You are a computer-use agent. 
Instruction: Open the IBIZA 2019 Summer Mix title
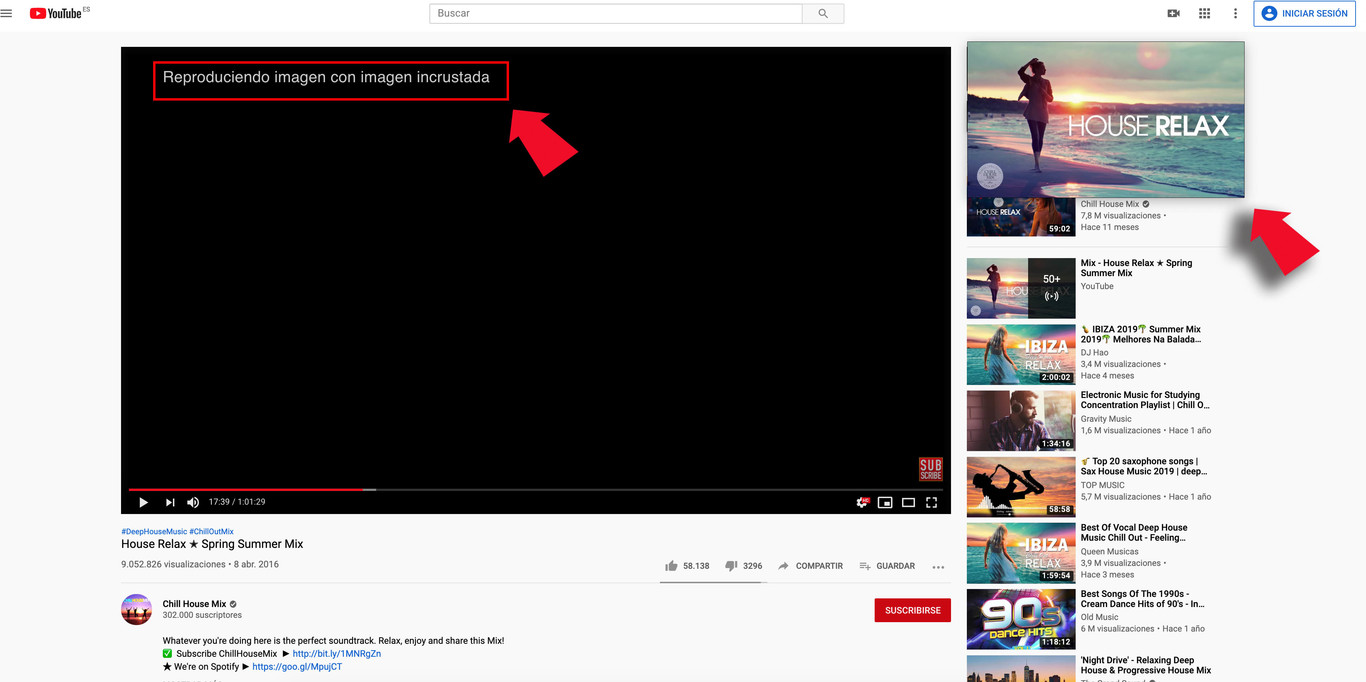[1140, 334]
